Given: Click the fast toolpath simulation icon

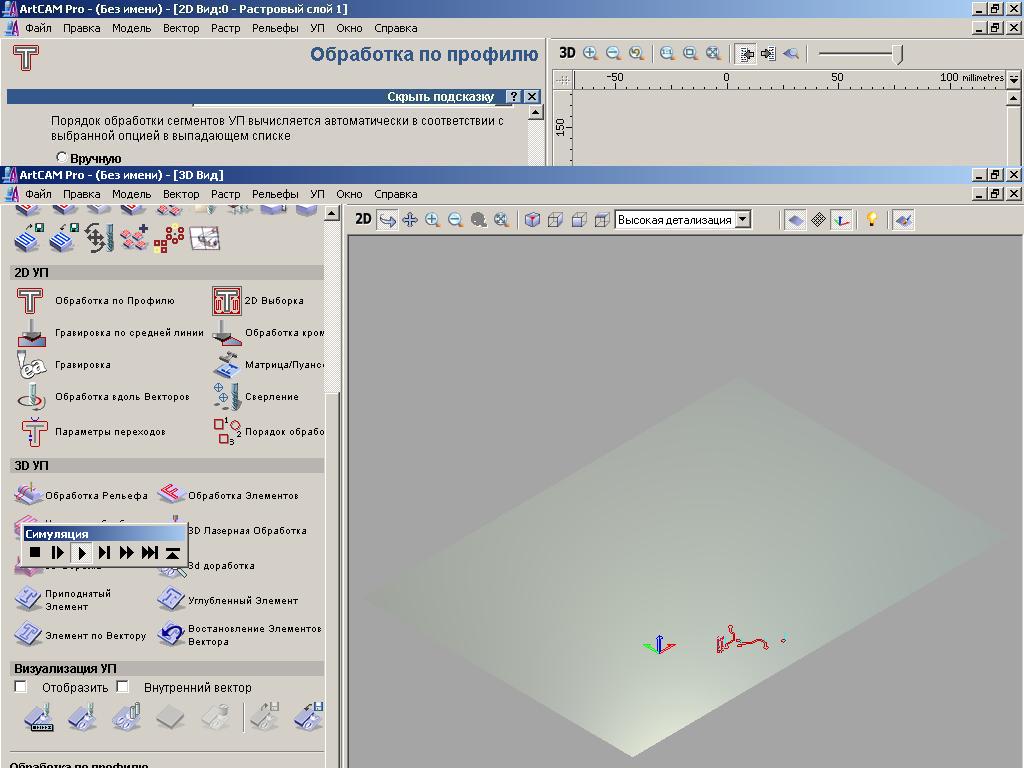Looking at the screenshot, I should pos(82,717).
